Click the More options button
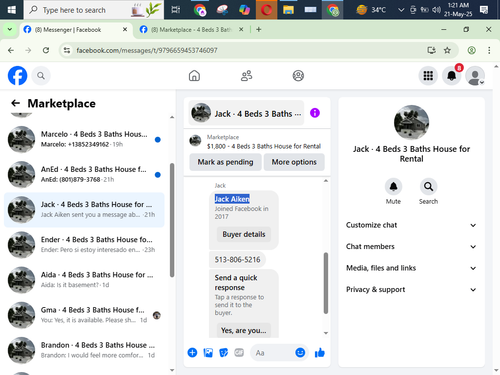This screenshot has width=500, height=375. point(294,162)
